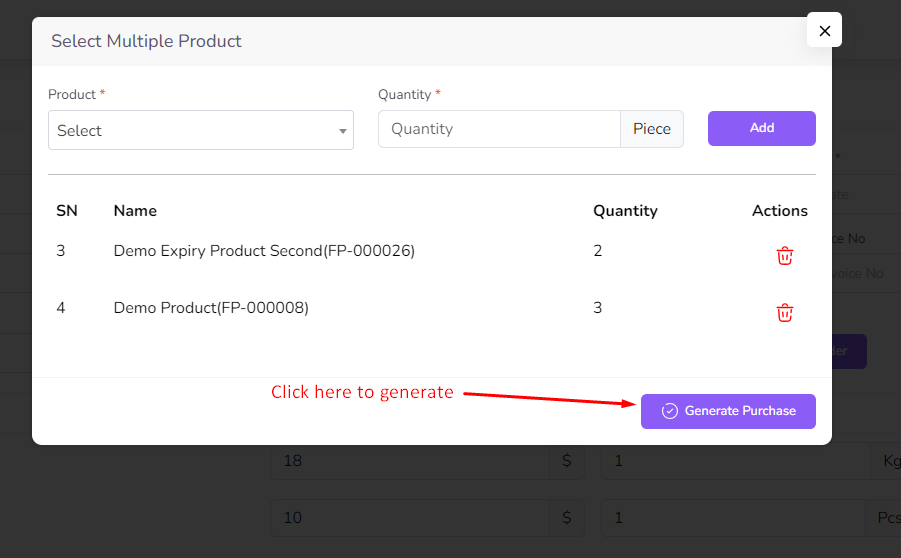Viewport: 901px width, 558px height.
Task: Click the Name column header
Action: point(135,211)
